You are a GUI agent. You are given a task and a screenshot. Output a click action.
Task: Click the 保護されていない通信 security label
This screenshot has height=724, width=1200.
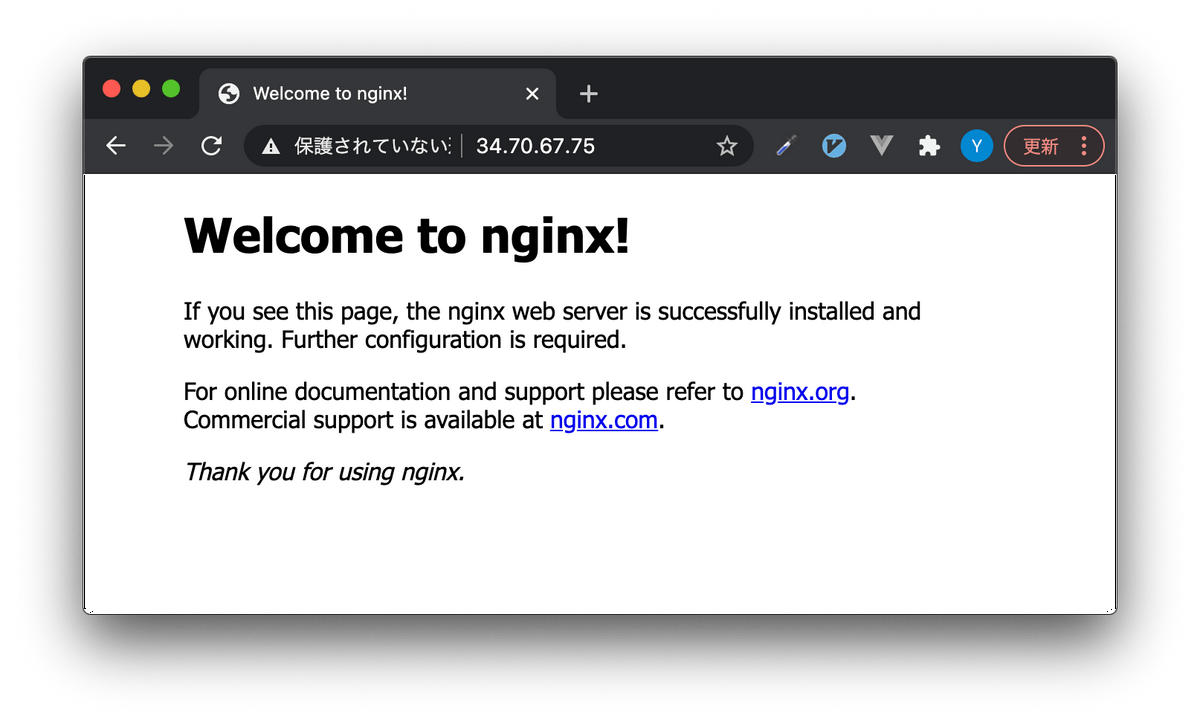(x=372, y=147)
